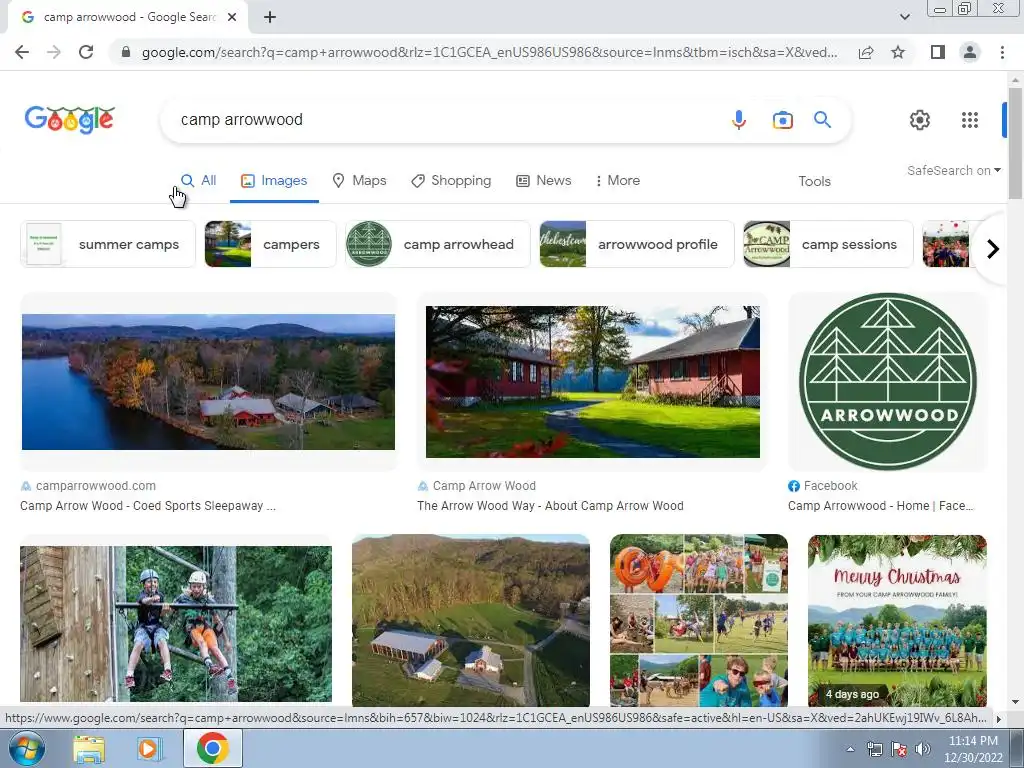This screenshot has width=1024, height=768.
Task: Open the camp activities collage image
Action: point(699,620)
